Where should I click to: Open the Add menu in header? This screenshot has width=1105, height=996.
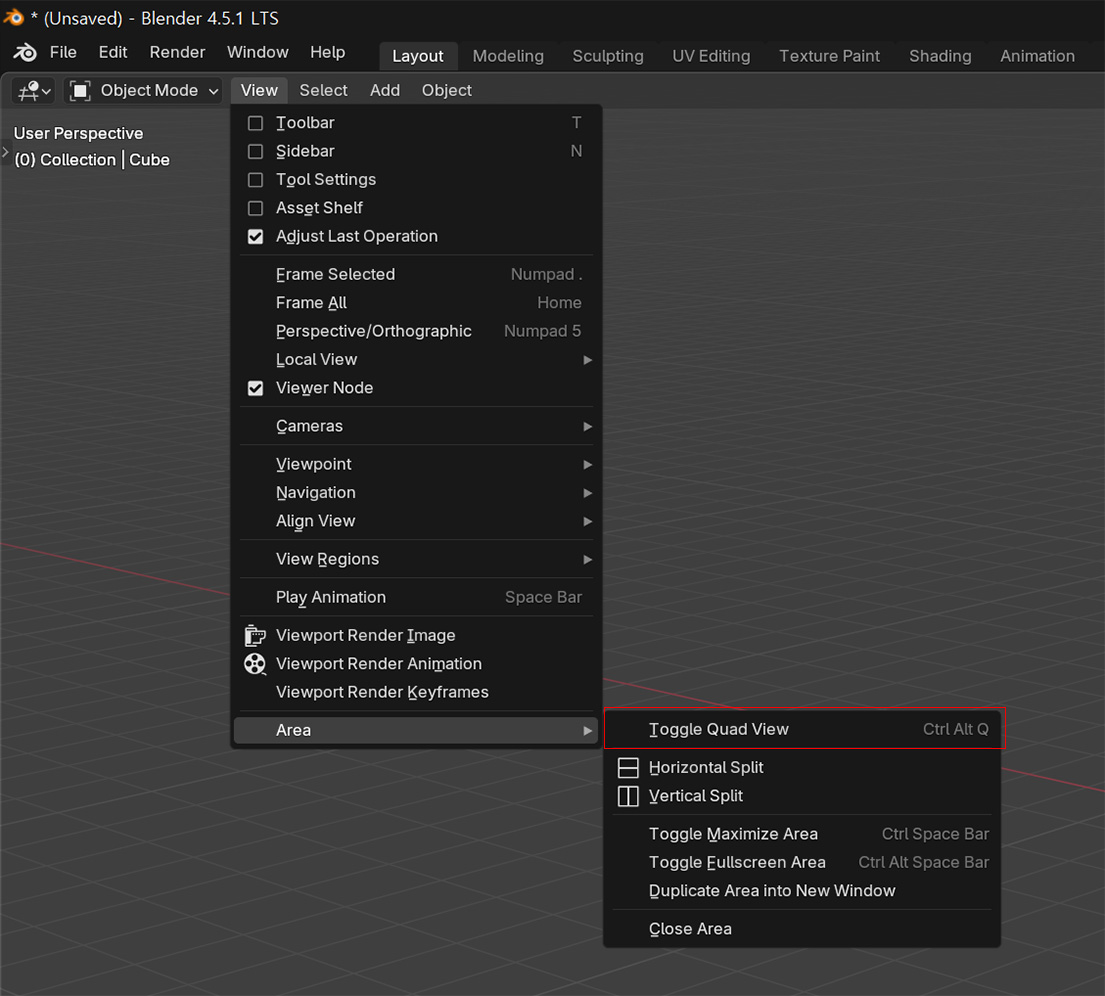(x=385, y=90)
